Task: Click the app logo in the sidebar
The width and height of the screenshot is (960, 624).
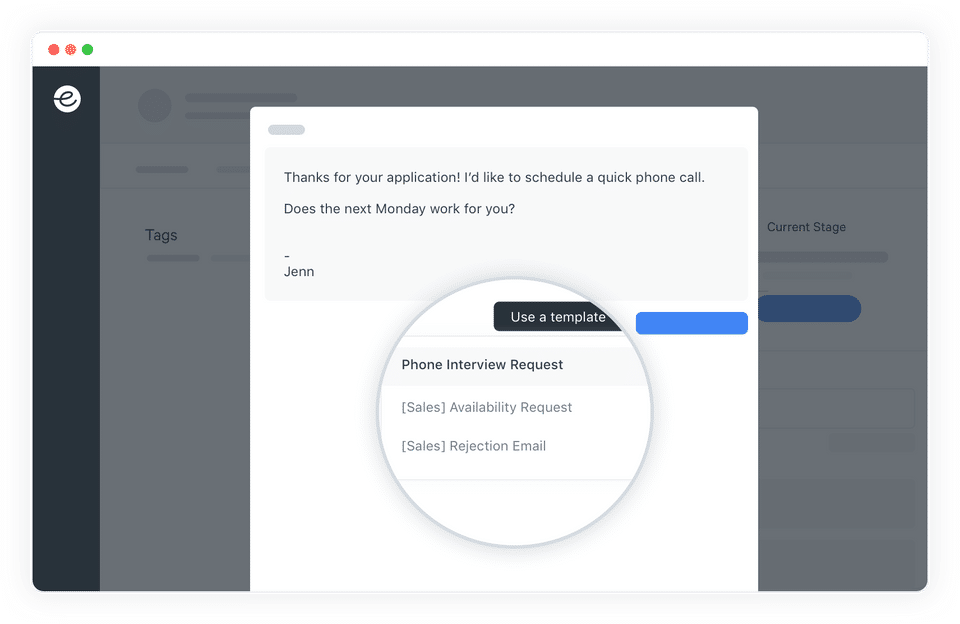Action: 67,99
